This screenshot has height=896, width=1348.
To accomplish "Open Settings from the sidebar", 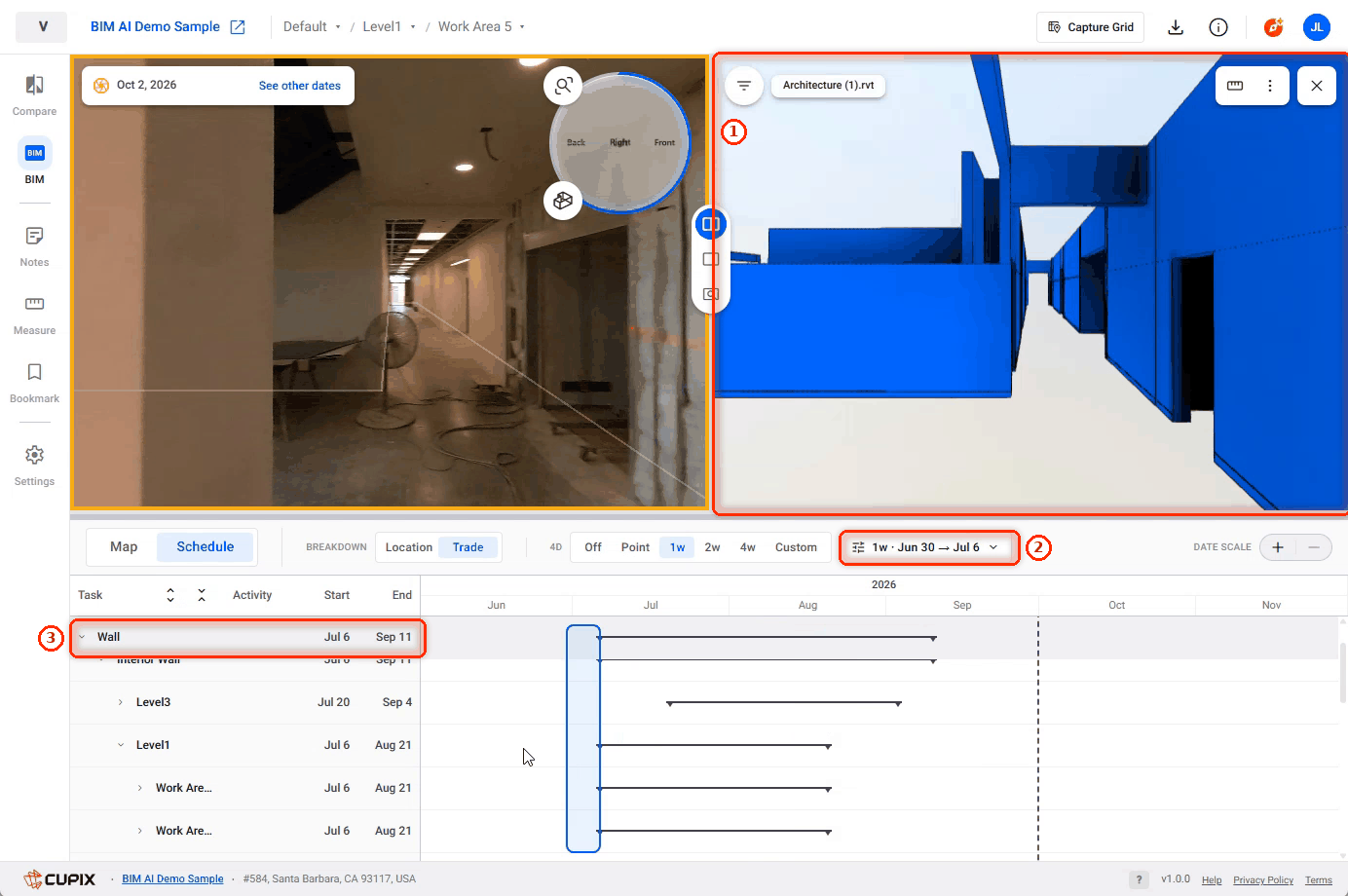I will pyautogui.click(x=34, y=466).
